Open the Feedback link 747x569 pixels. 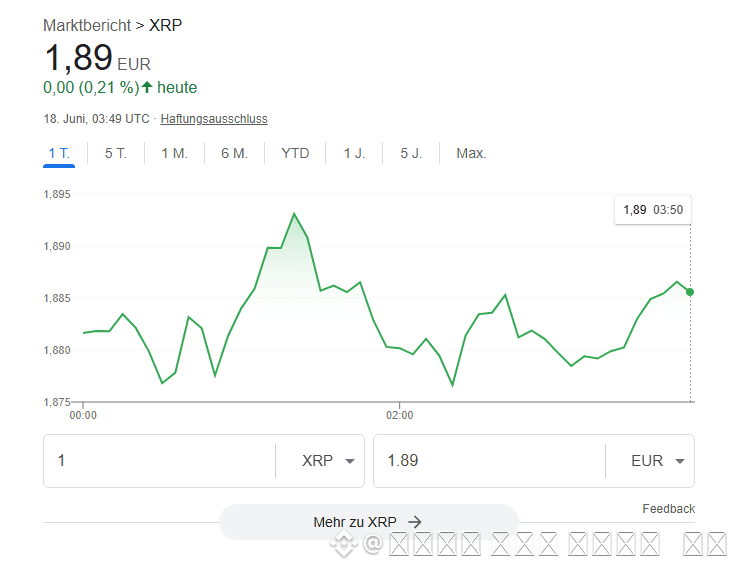click(x=668, y=509)
